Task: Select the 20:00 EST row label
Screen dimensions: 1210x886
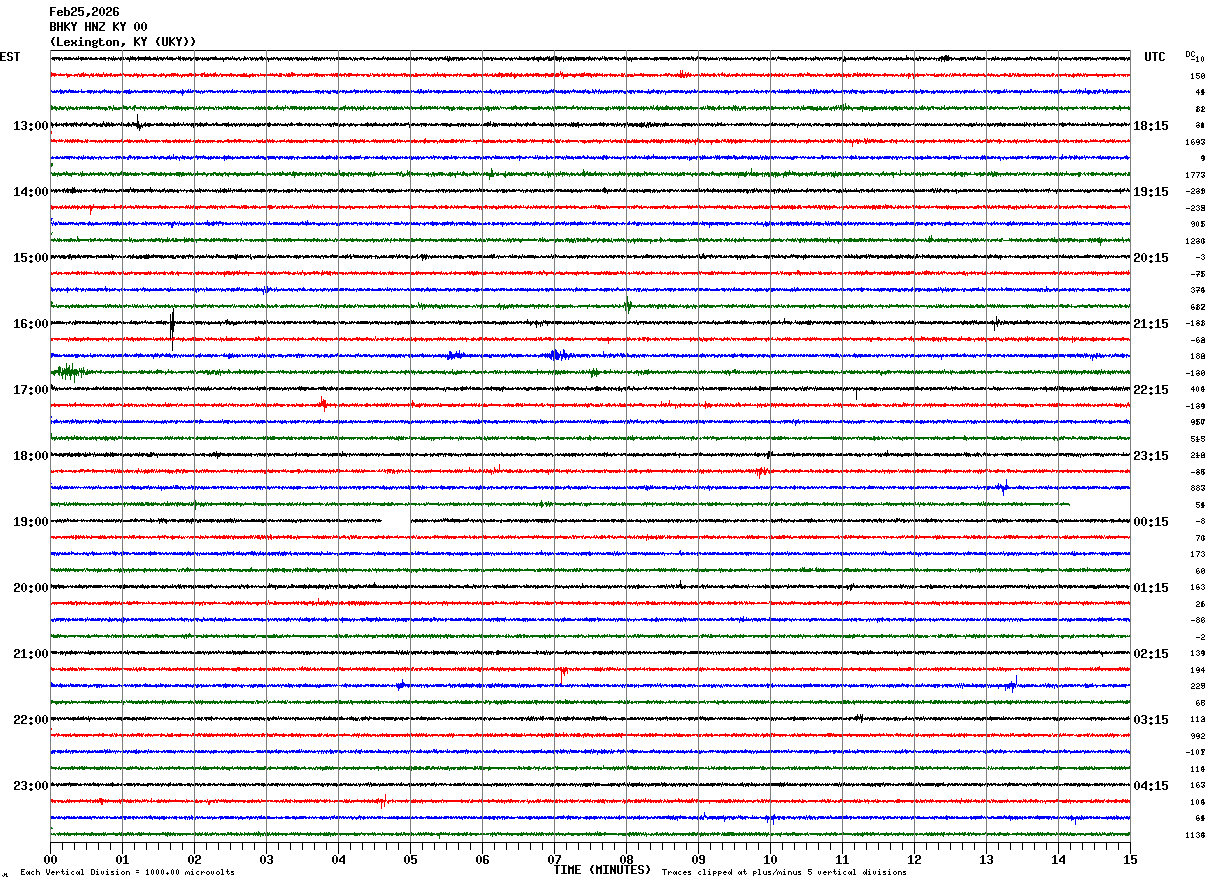Action: [x=31, y=588]
